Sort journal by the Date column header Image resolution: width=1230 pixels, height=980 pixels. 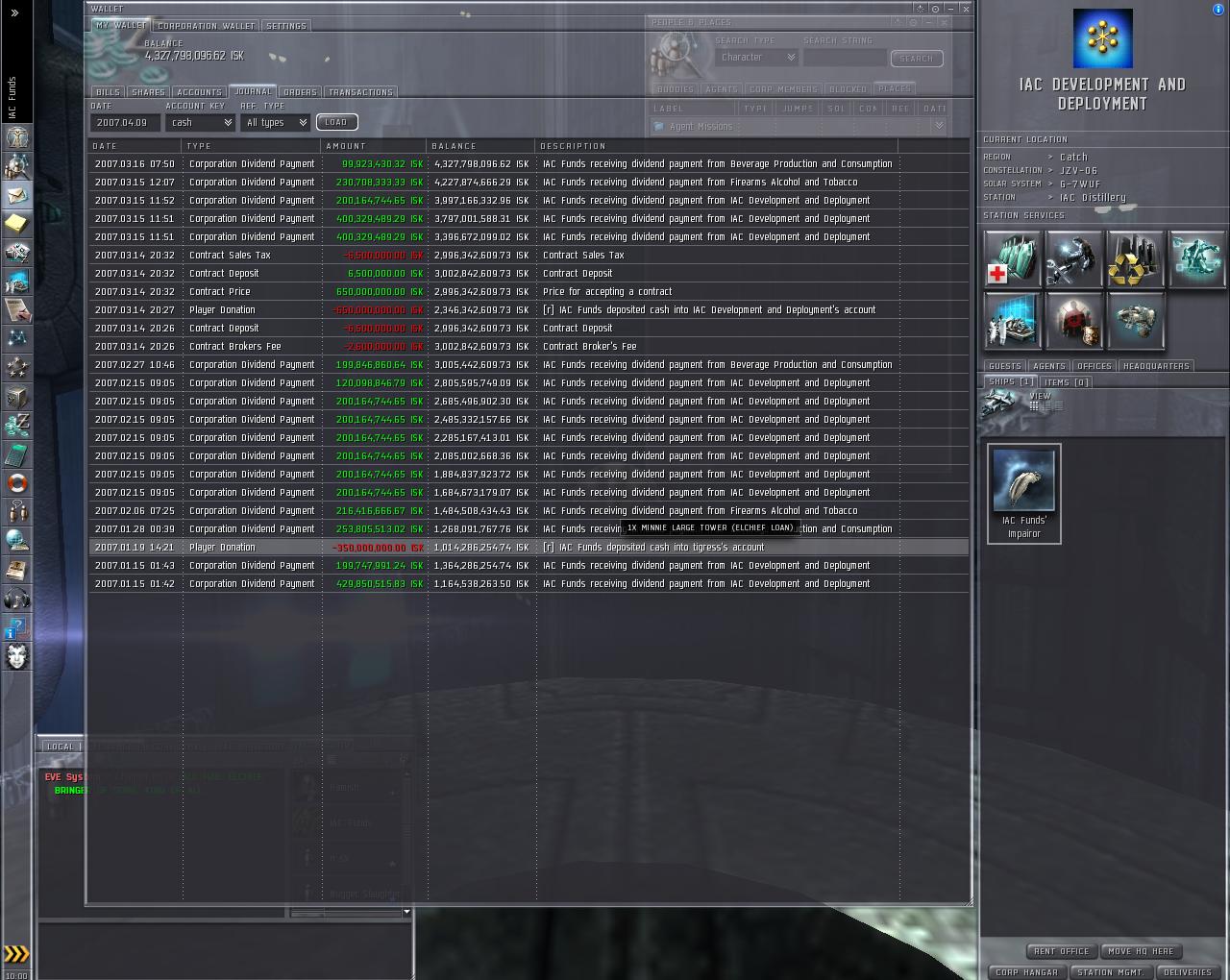pyautogui.click(x=135, y=146)
